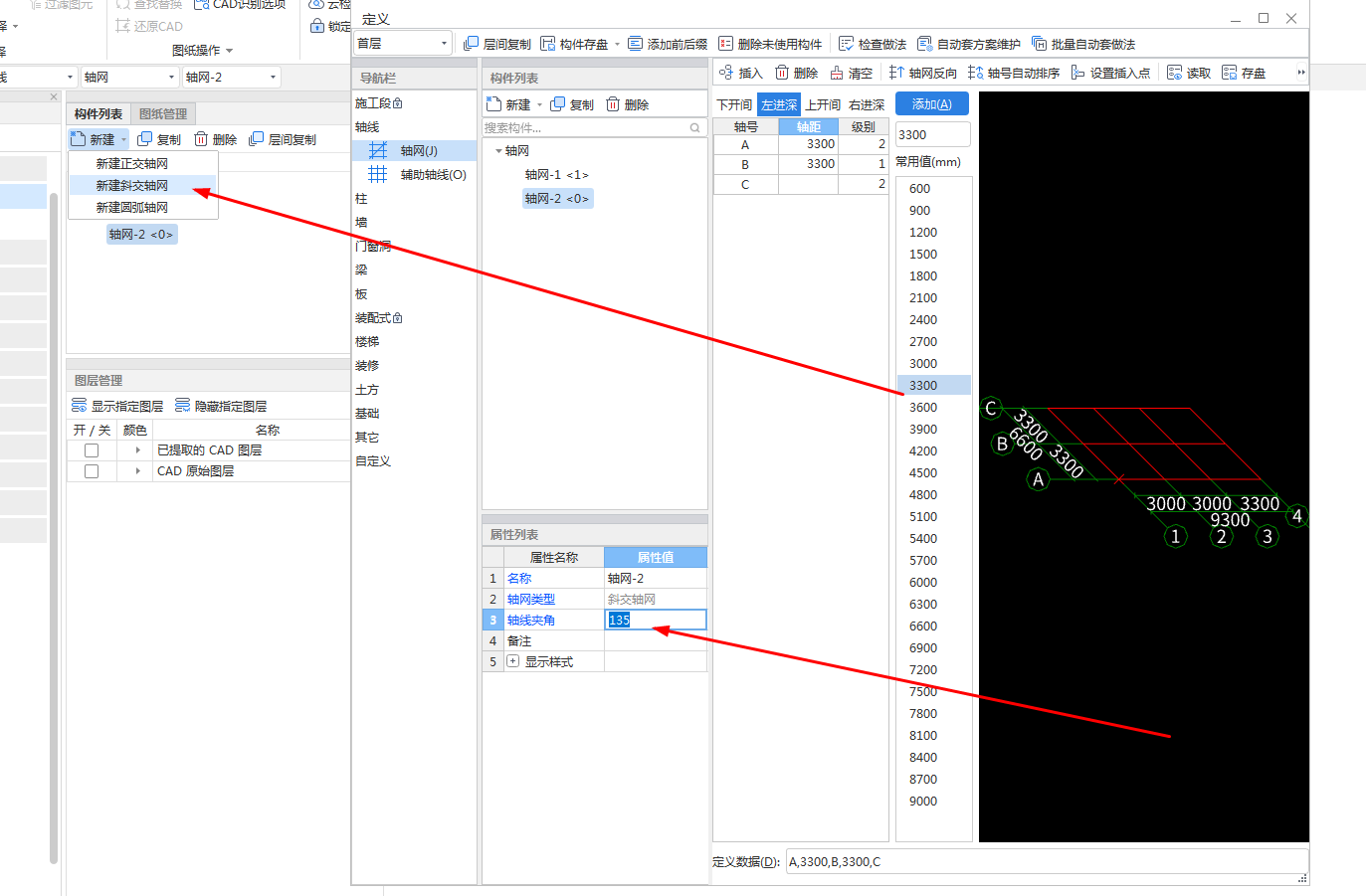Click the 轴距 cell for axis B
The image size is (1366, 896).
pos(808,164)
